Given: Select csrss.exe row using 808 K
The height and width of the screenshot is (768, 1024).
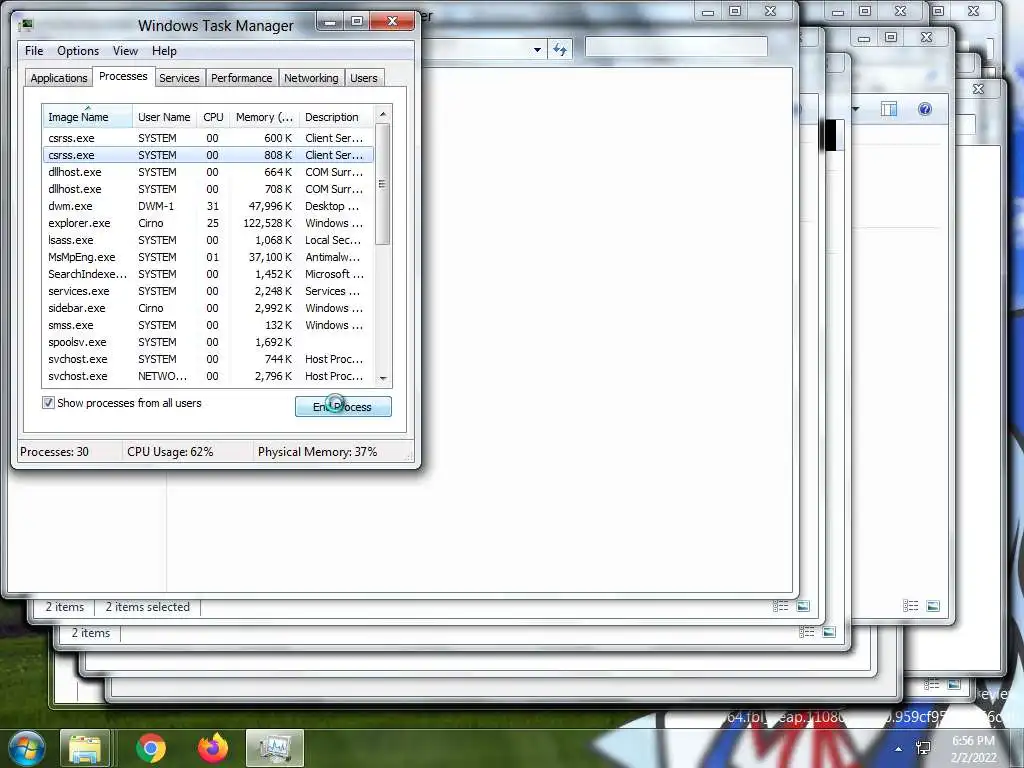Looking at the screenshot, I should (x=208, y=155).
